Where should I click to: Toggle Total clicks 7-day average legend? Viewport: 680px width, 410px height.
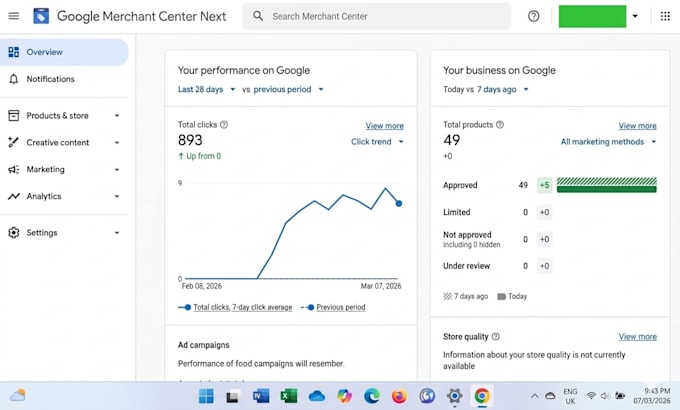coord(235,307)
